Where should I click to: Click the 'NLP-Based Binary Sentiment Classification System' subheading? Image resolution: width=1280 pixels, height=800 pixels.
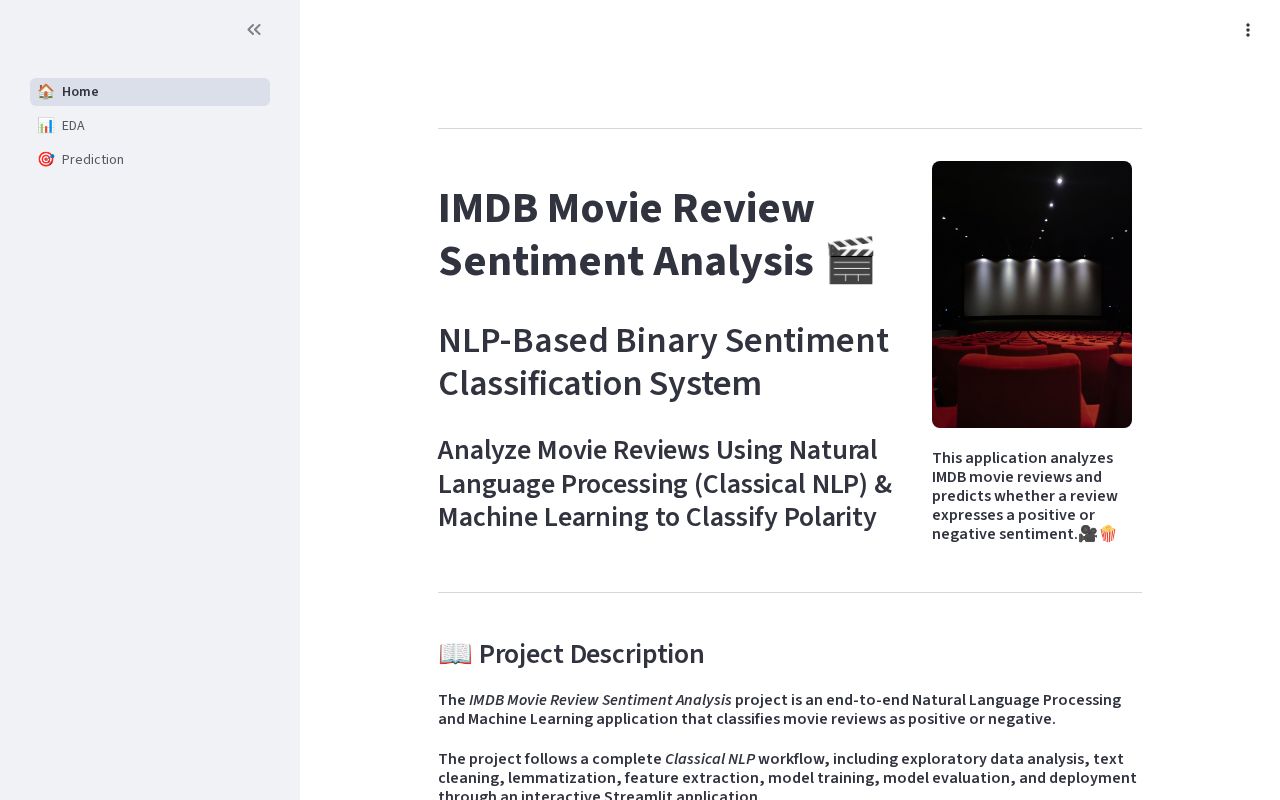[x=663, y=362]
